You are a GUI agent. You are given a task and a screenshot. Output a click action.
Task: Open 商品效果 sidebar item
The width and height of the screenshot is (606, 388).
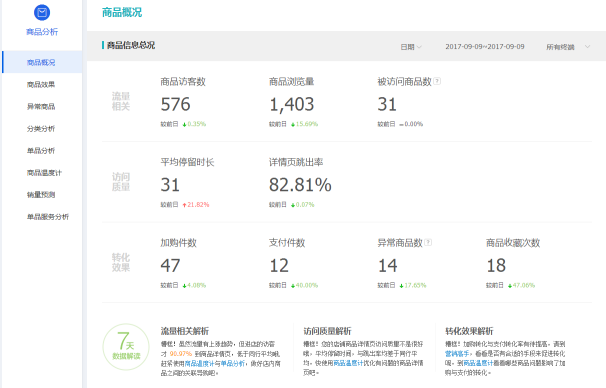tap(41, 84)
